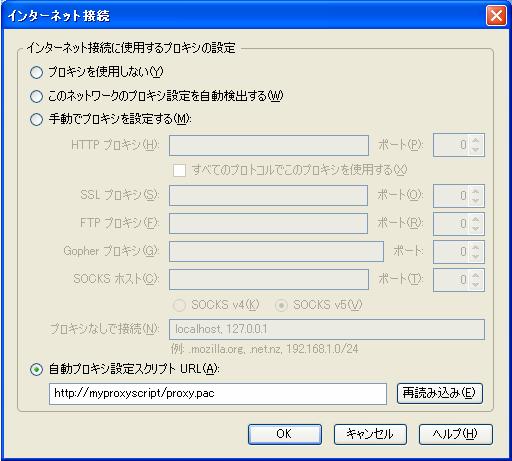Image resolution: width=512 pixels, height=461 pixels.
Task: Select the プロキシを使用しない radio button
Action: (x=36, y=72)
